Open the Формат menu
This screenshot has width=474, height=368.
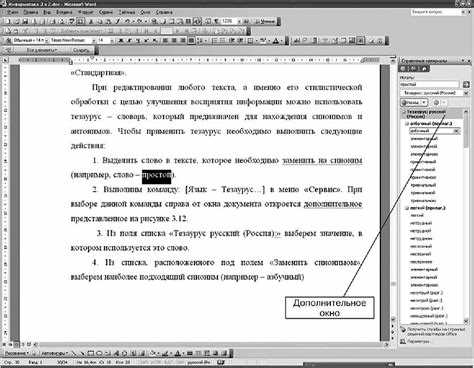pyautogui.click(x=86, y=12)
